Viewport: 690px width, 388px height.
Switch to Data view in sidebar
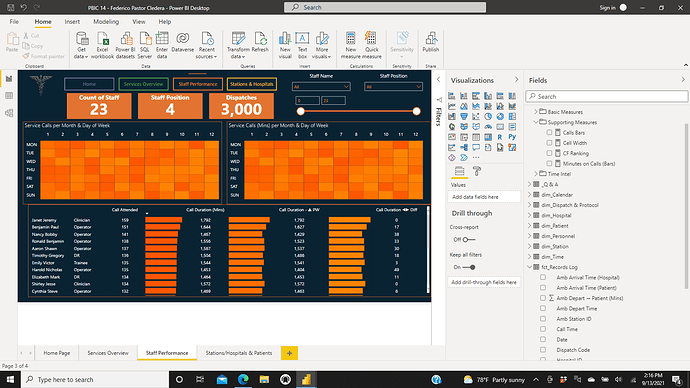coord(9,96)
